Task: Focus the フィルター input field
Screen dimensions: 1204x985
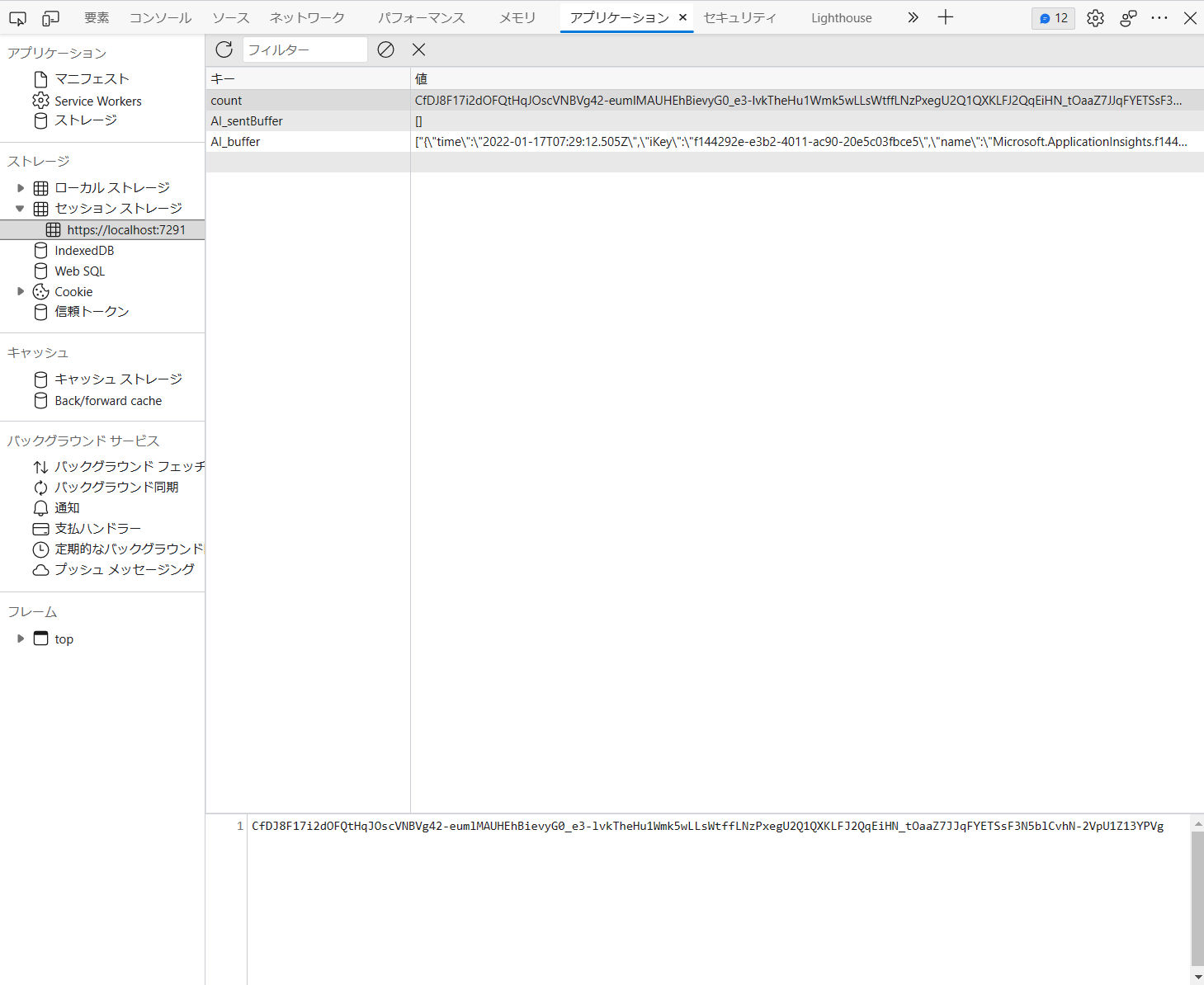Action: coord(305,49)
